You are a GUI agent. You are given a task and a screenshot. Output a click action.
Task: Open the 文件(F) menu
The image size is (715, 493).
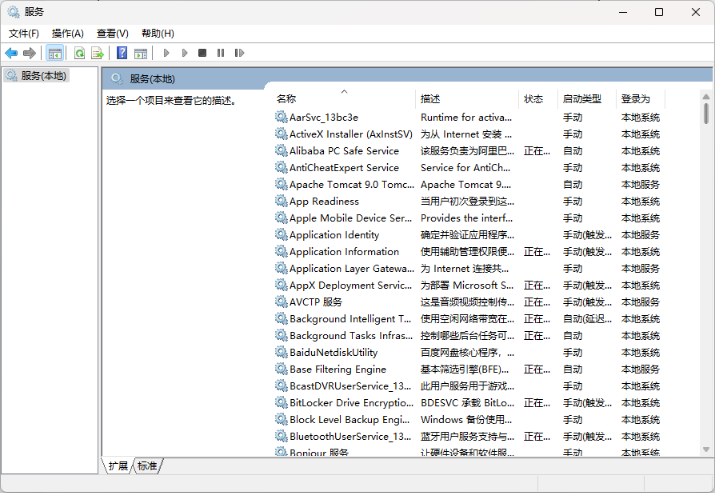[24, 34]
